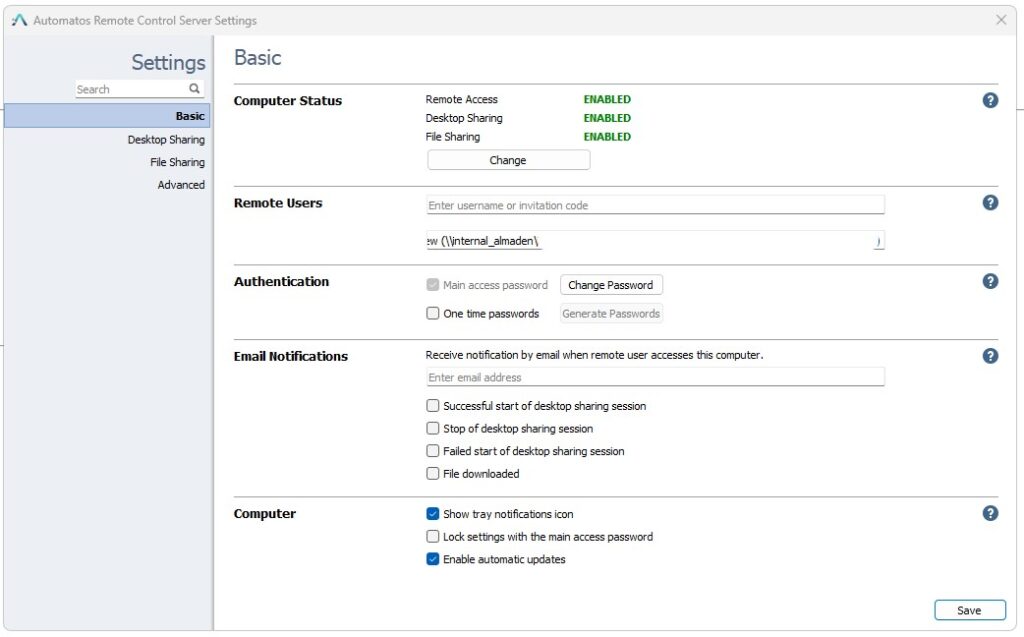Open help for Email Notifications section
Viewport: 1024px width, 637px height.
pos(990,355)
